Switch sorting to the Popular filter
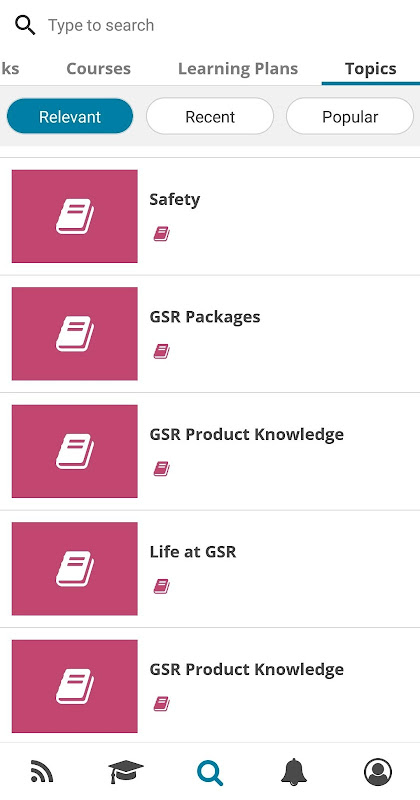Screen dimensions: 420x800 350,116
